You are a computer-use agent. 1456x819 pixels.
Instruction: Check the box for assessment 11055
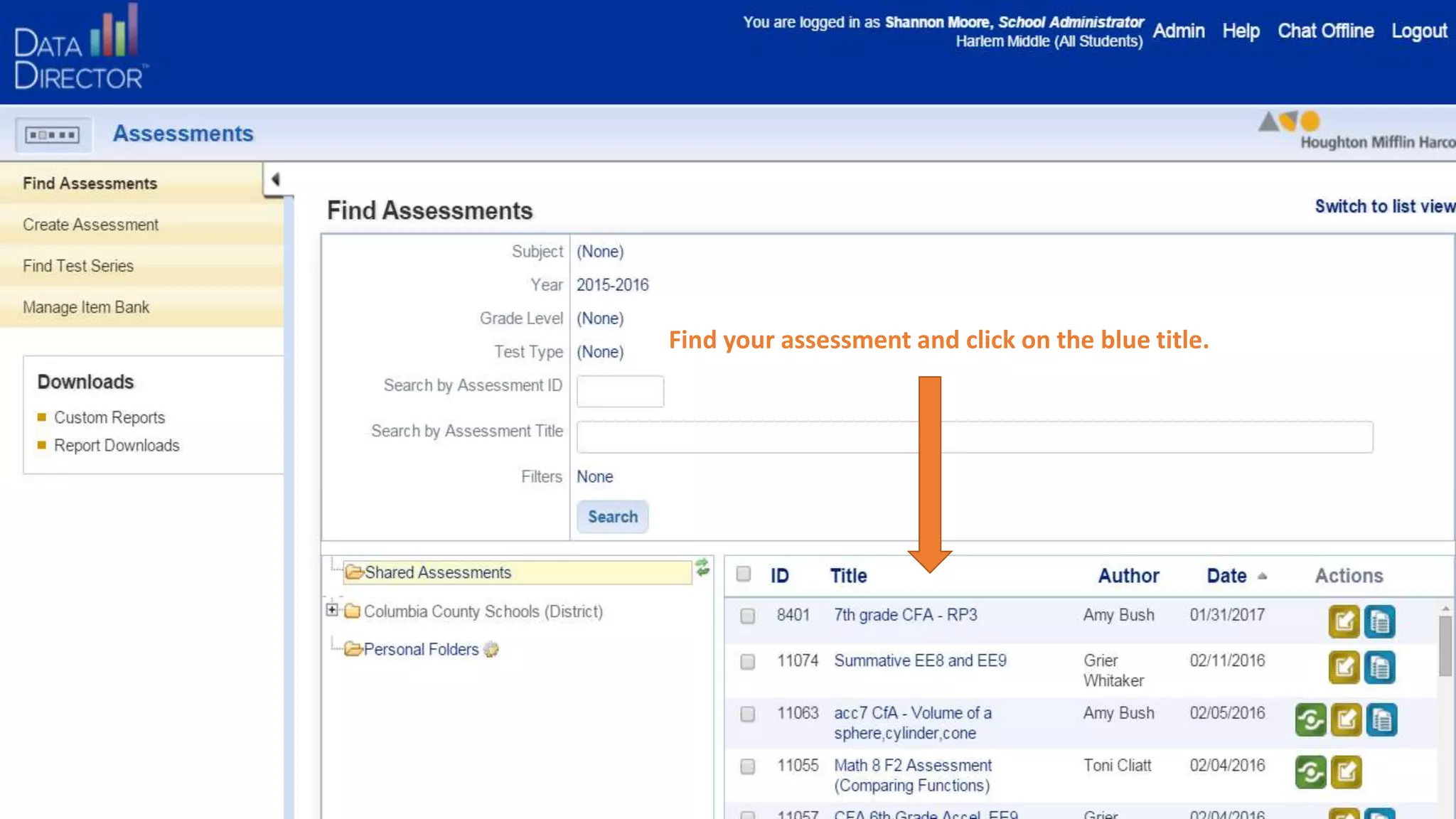click(x=747, y=766)
